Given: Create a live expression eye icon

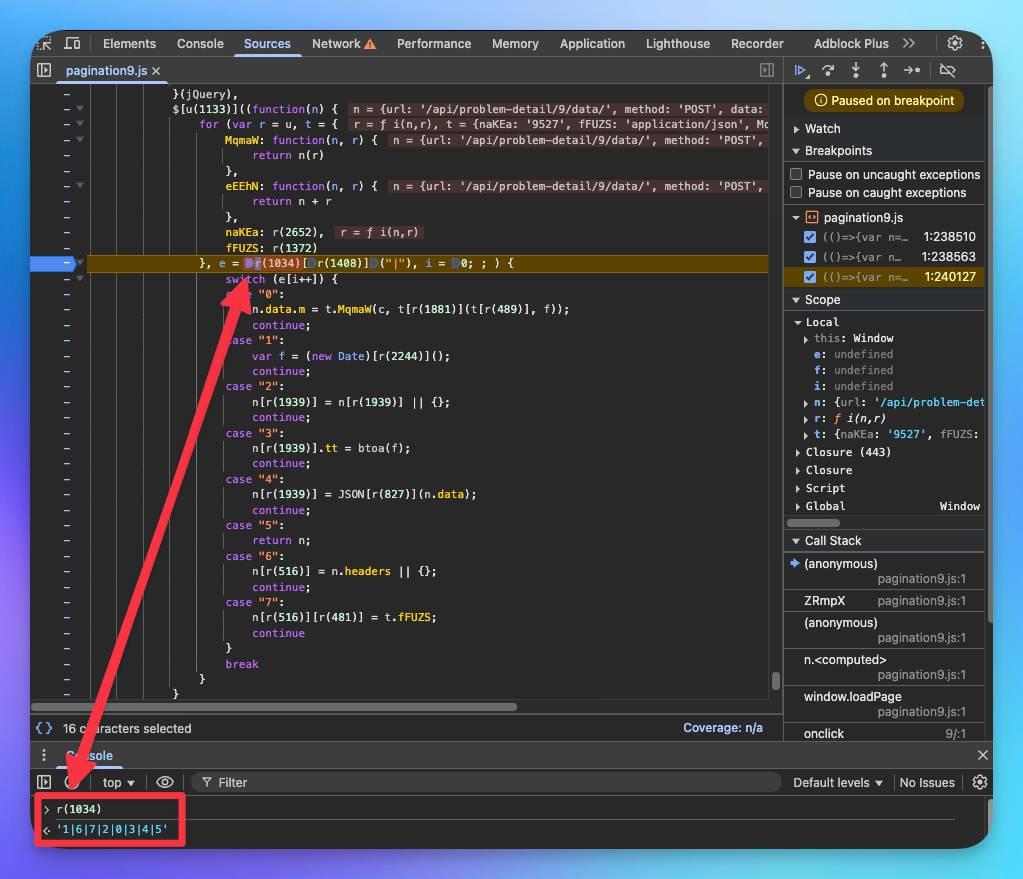Looking at the screenshot, I should click(165, 782).
